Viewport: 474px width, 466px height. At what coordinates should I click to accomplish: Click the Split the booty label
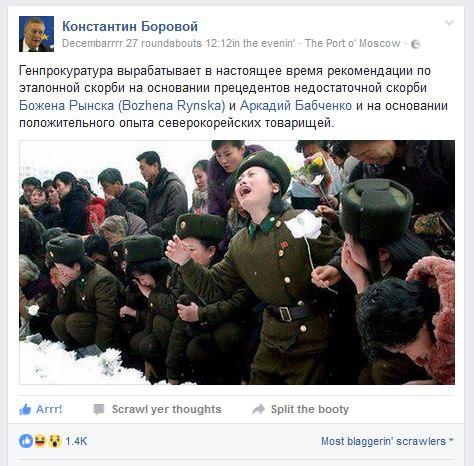(310, 409)
